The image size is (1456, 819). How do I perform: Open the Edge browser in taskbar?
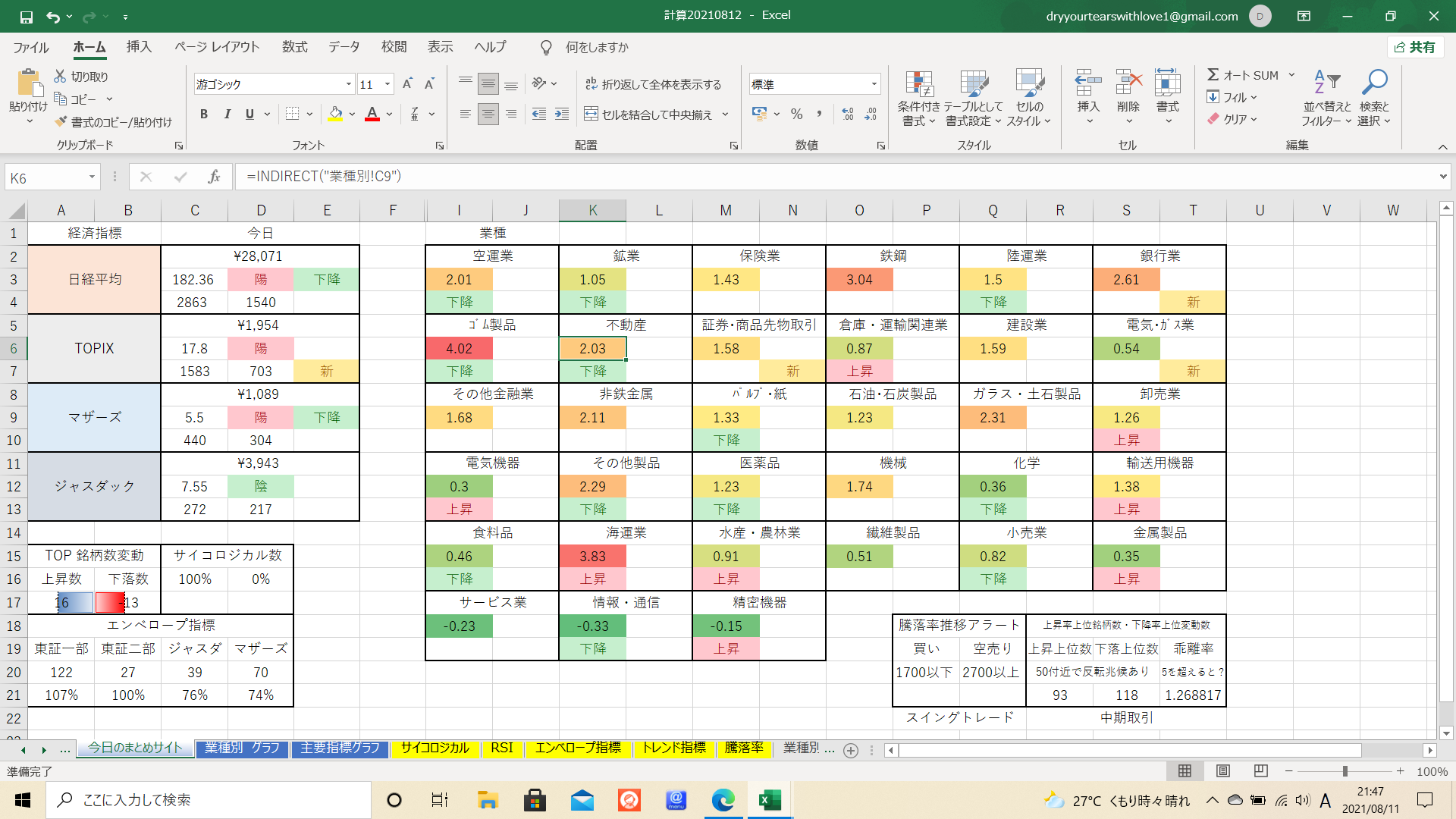[x=723, y=800]
